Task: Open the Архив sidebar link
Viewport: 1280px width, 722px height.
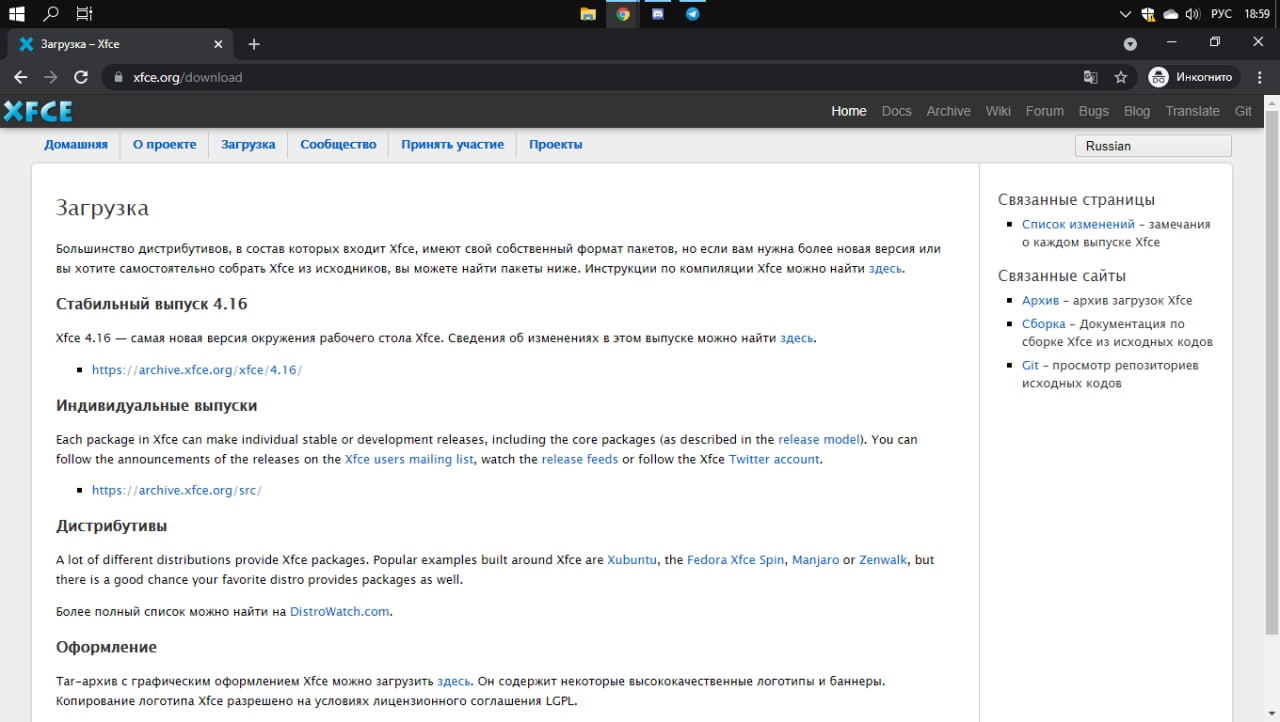Action: tap(1040, 301)
